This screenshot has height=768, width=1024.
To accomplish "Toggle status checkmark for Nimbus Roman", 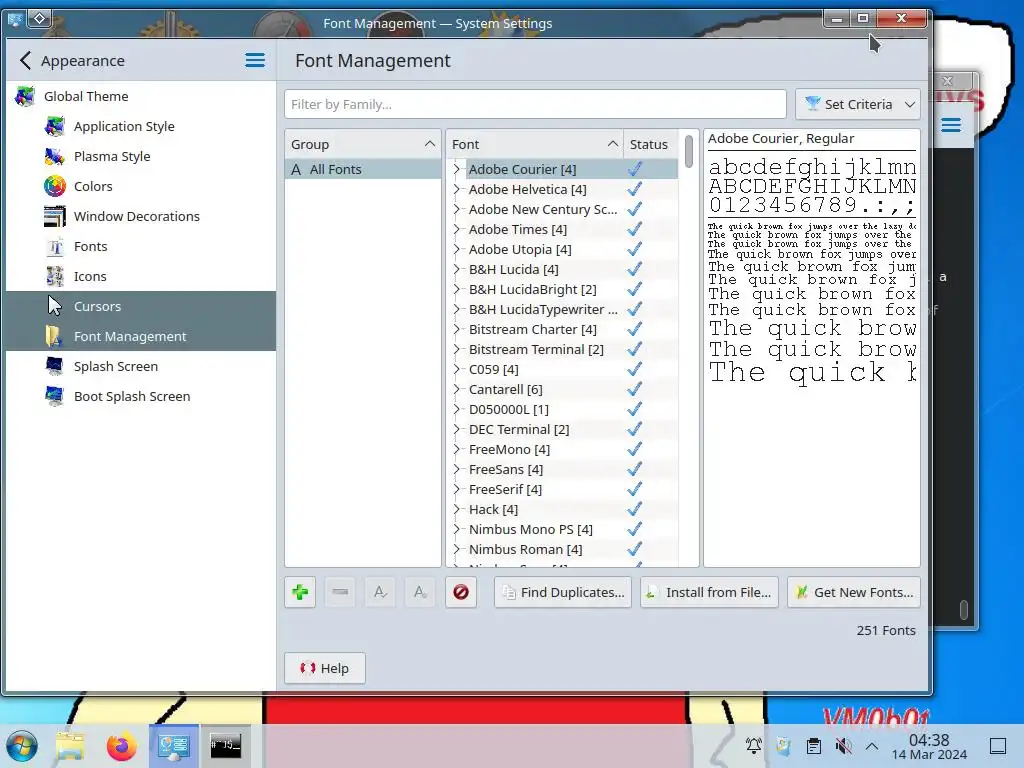I will [634, 549].
